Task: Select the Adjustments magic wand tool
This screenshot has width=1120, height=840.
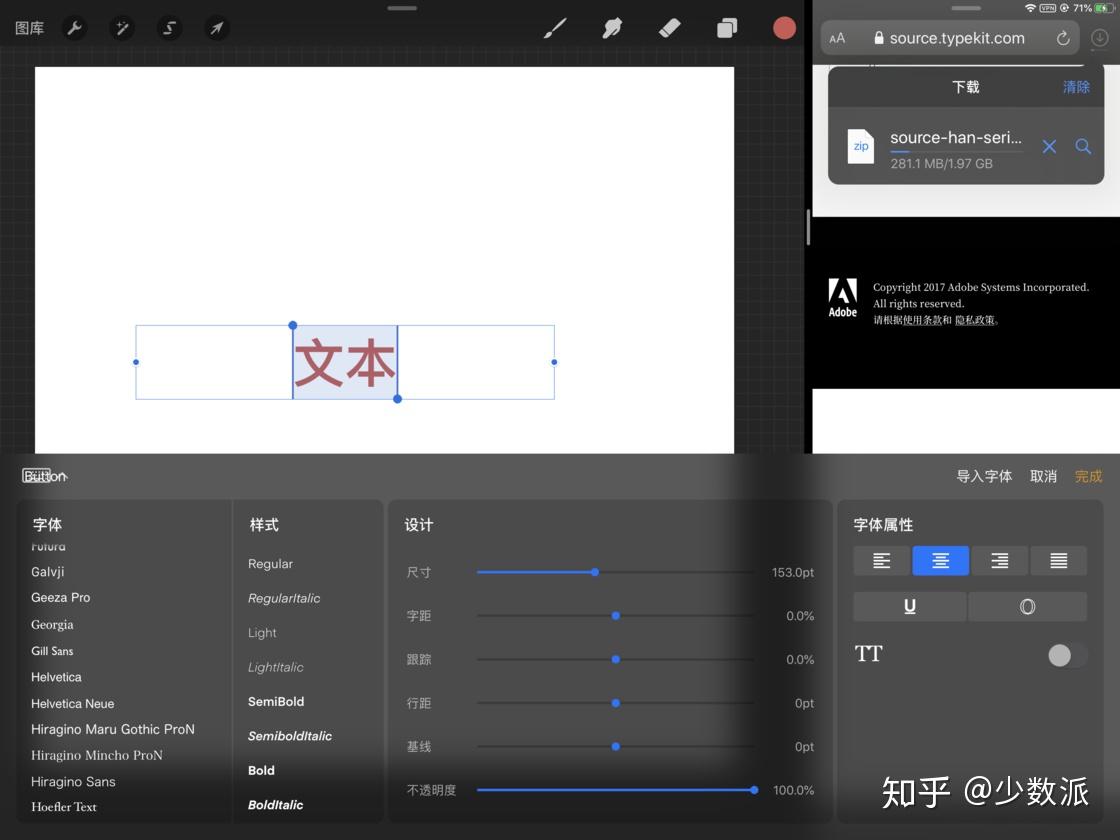Action: pyautogui.click(x=121, y=28)
